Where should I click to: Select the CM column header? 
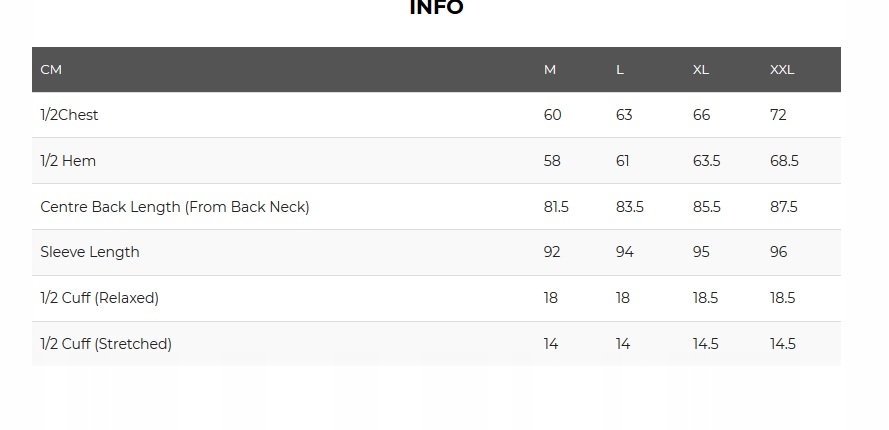[51, 70]
